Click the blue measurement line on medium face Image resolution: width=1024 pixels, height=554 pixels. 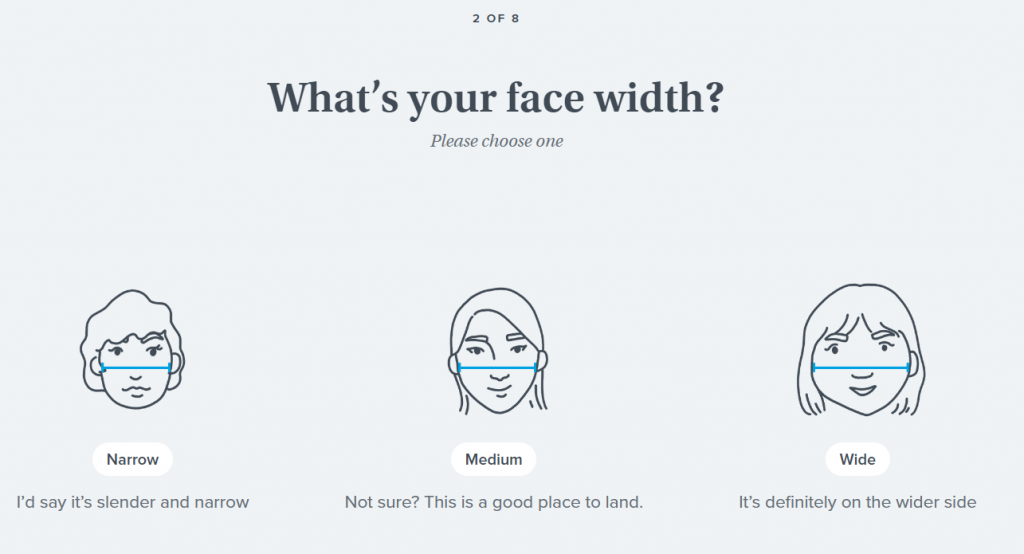498,368
